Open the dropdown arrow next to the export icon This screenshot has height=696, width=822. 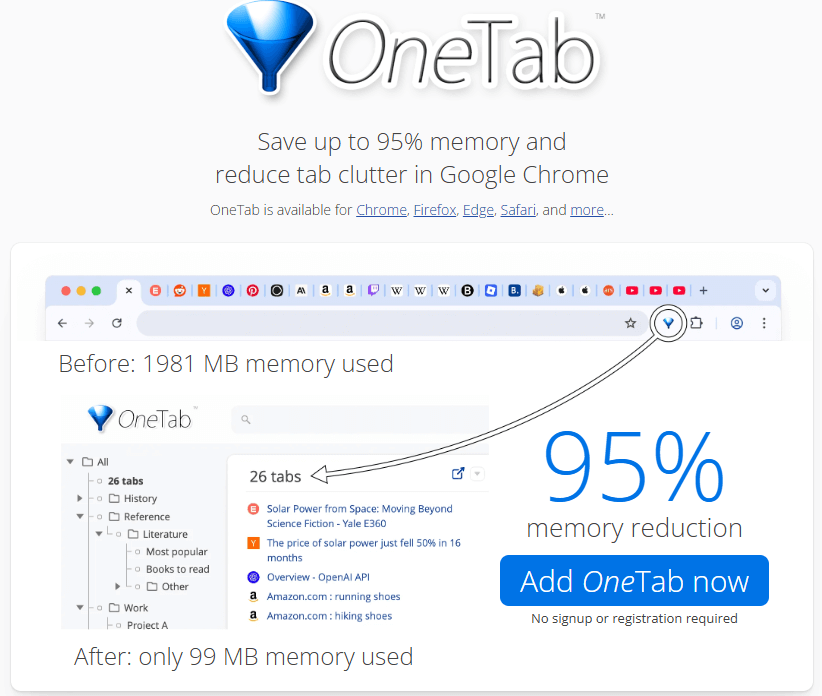click(x=475, y=474)
